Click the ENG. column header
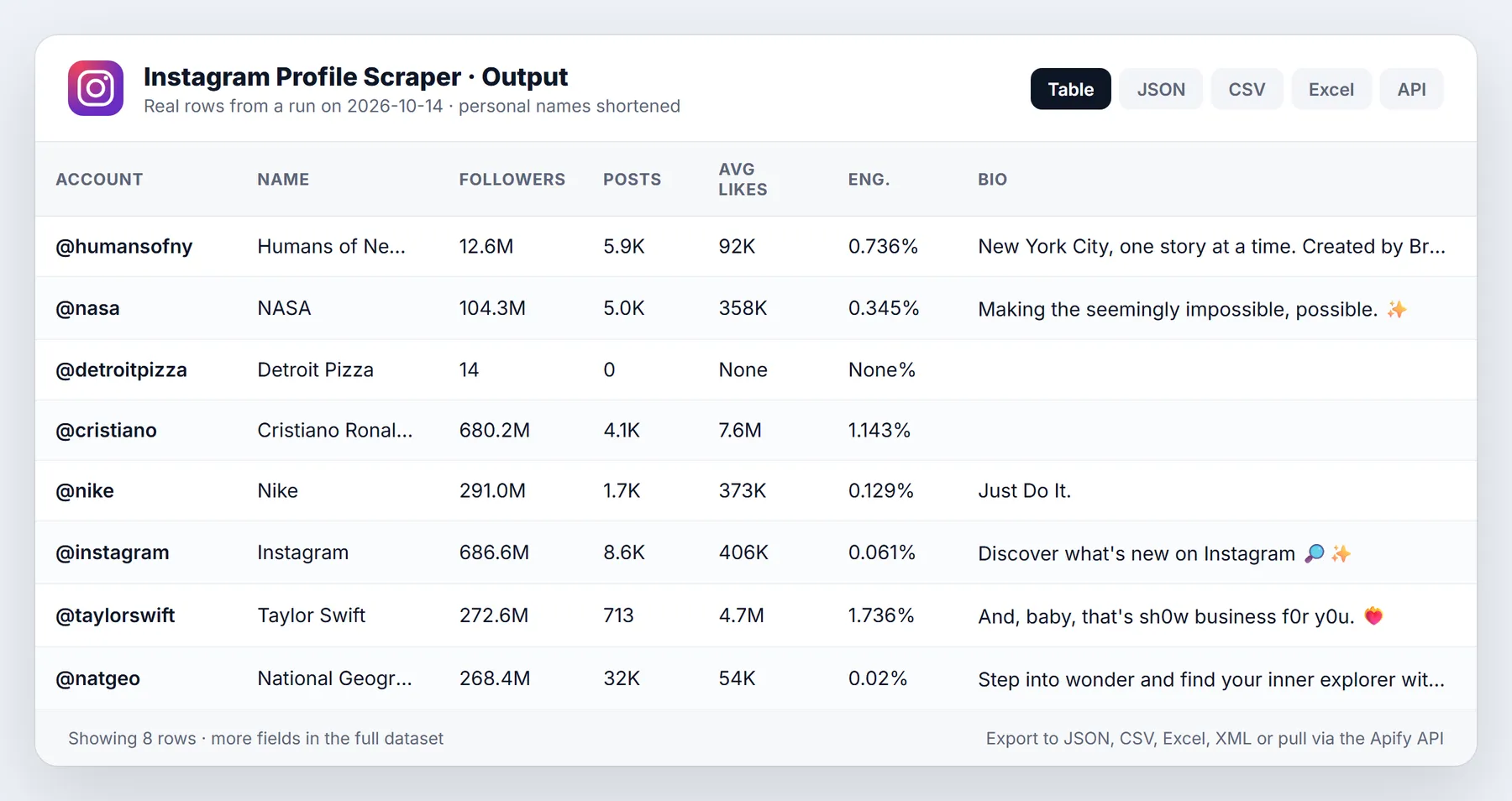This screenshot has width=1512, height=801. pos(869,180)
